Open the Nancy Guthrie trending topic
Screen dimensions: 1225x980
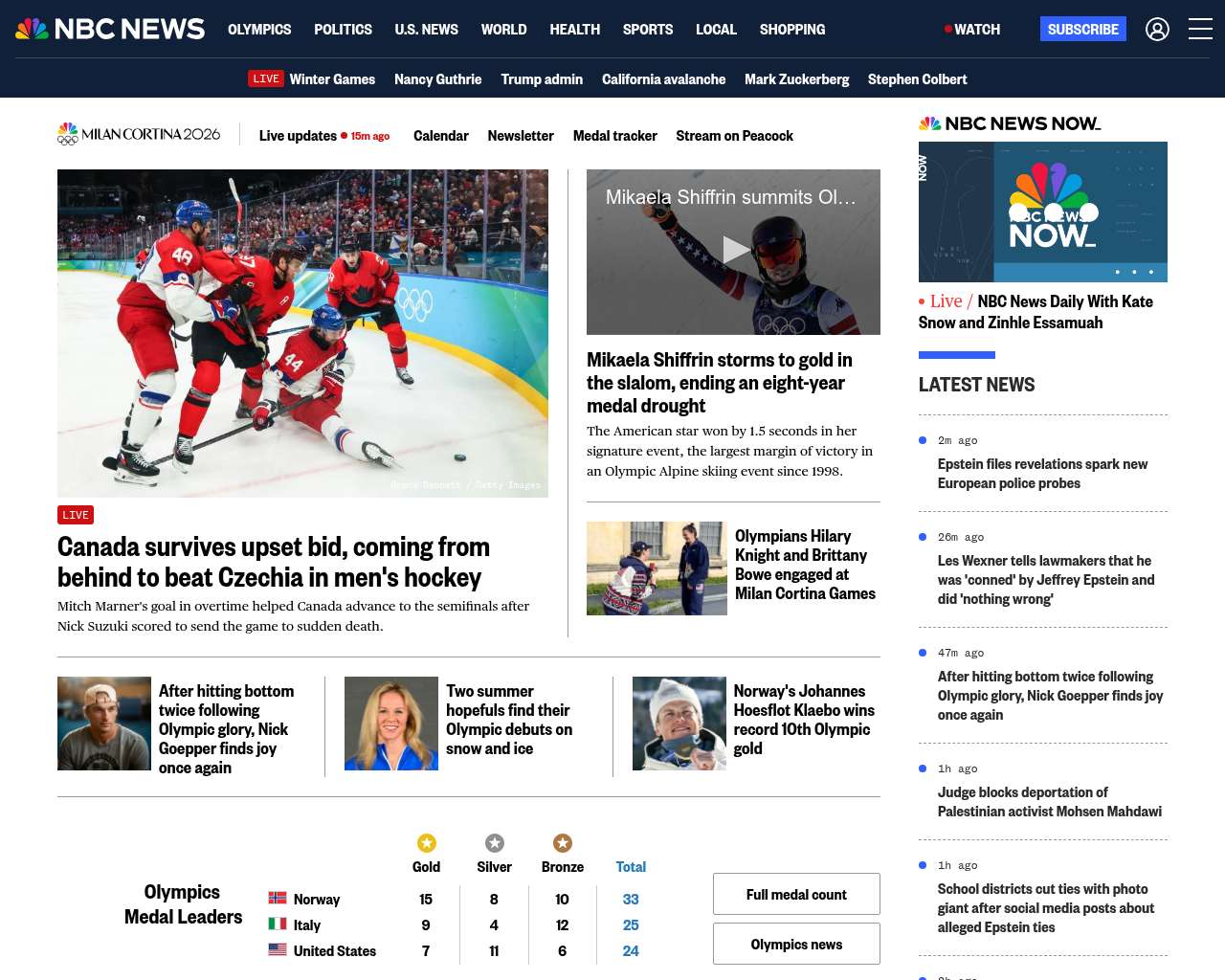click(x=438, y=79)
